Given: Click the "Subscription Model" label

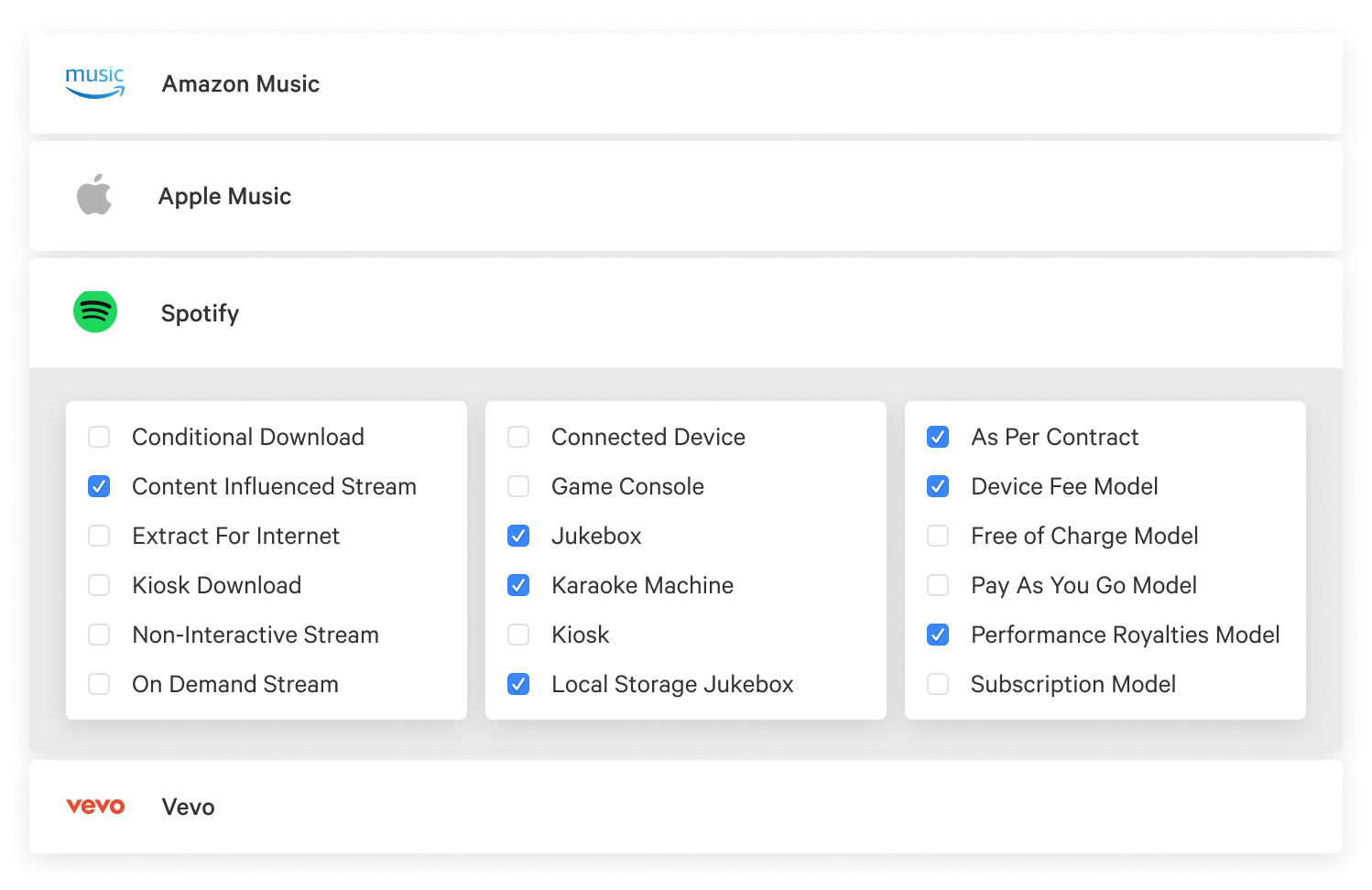Looking at the screenshot, I should tap(1073, 685).
